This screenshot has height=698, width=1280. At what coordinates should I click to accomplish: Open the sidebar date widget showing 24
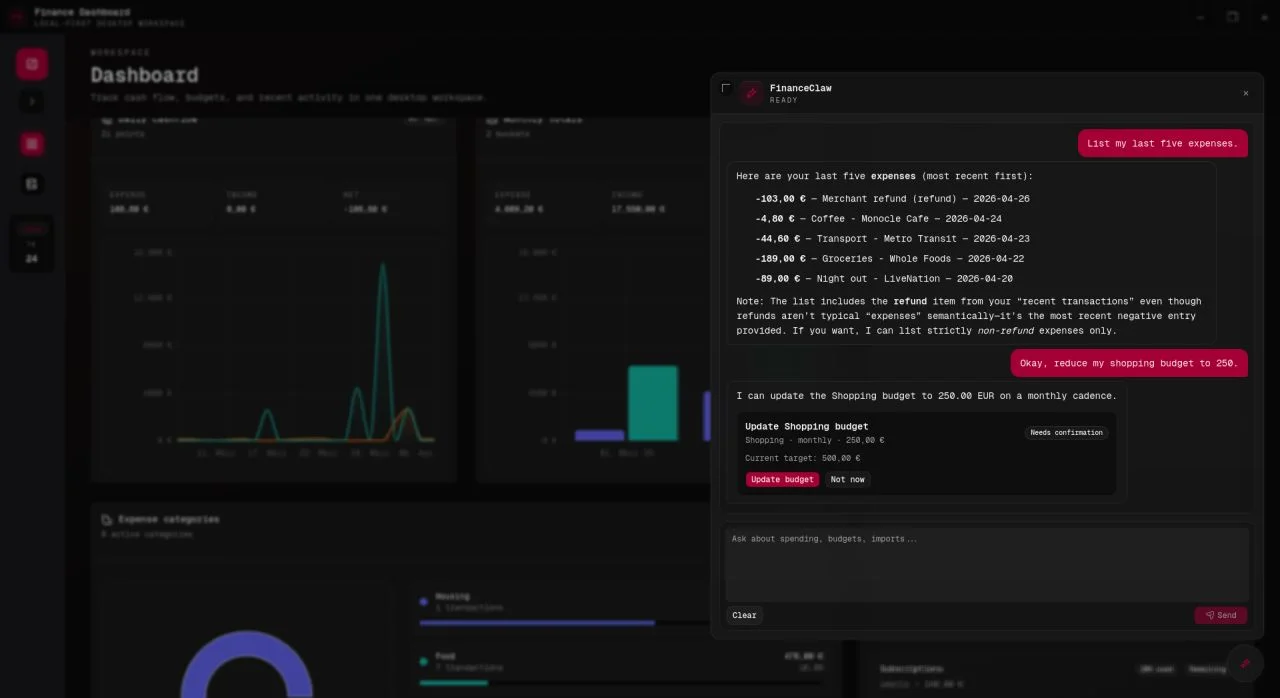point(32,243)
